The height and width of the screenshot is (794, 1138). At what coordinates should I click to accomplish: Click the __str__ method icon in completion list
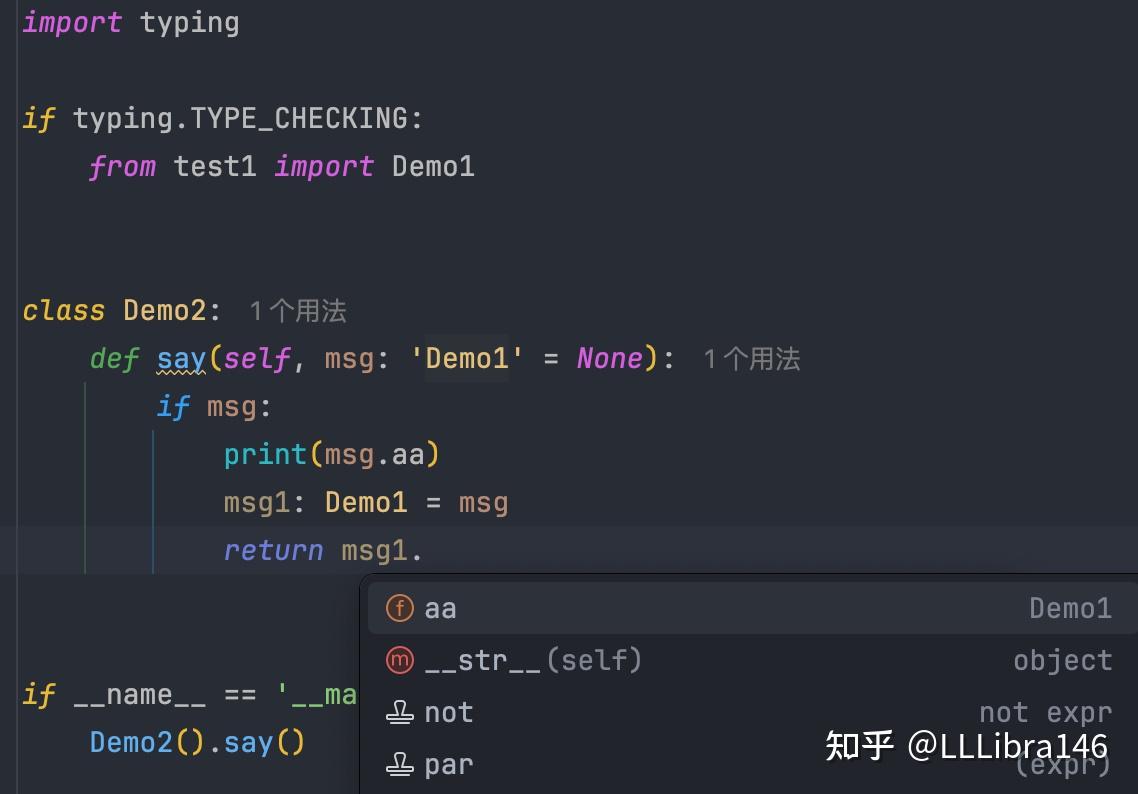(399, 660)
